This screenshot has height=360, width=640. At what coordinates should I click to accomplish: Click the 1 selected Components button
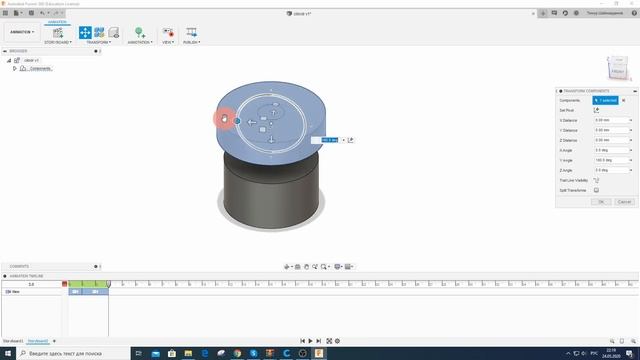pyautogui.click(x=605, y=100)
